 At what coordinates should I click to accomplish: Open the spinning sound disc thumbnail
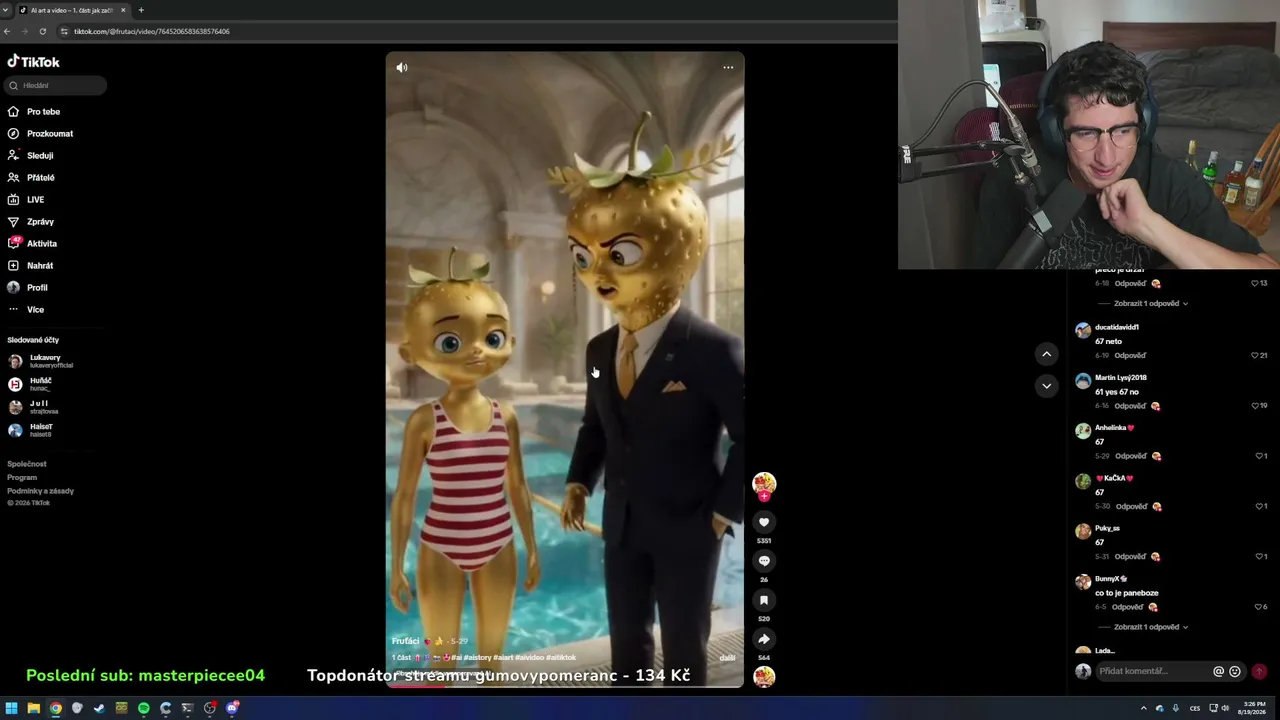pyautogui.click(x=764, y=677)
